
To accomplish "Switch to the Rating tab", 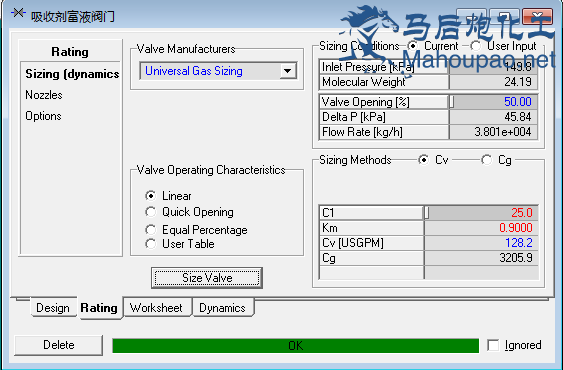I will point(99,308).
